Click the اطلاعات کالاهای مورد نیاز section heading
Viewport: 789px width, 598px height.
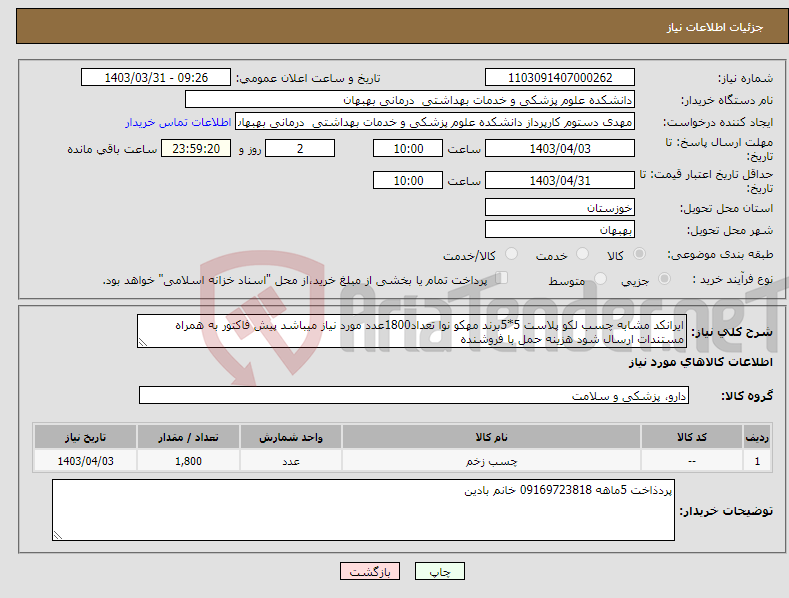click(x=700, y=362)
